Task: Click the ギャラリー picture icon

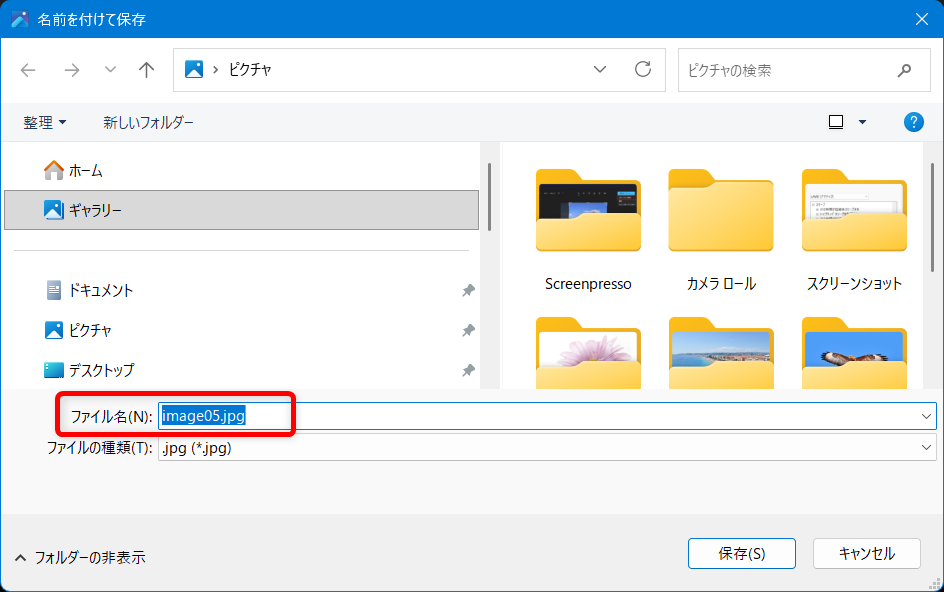Action: (54, 210)
